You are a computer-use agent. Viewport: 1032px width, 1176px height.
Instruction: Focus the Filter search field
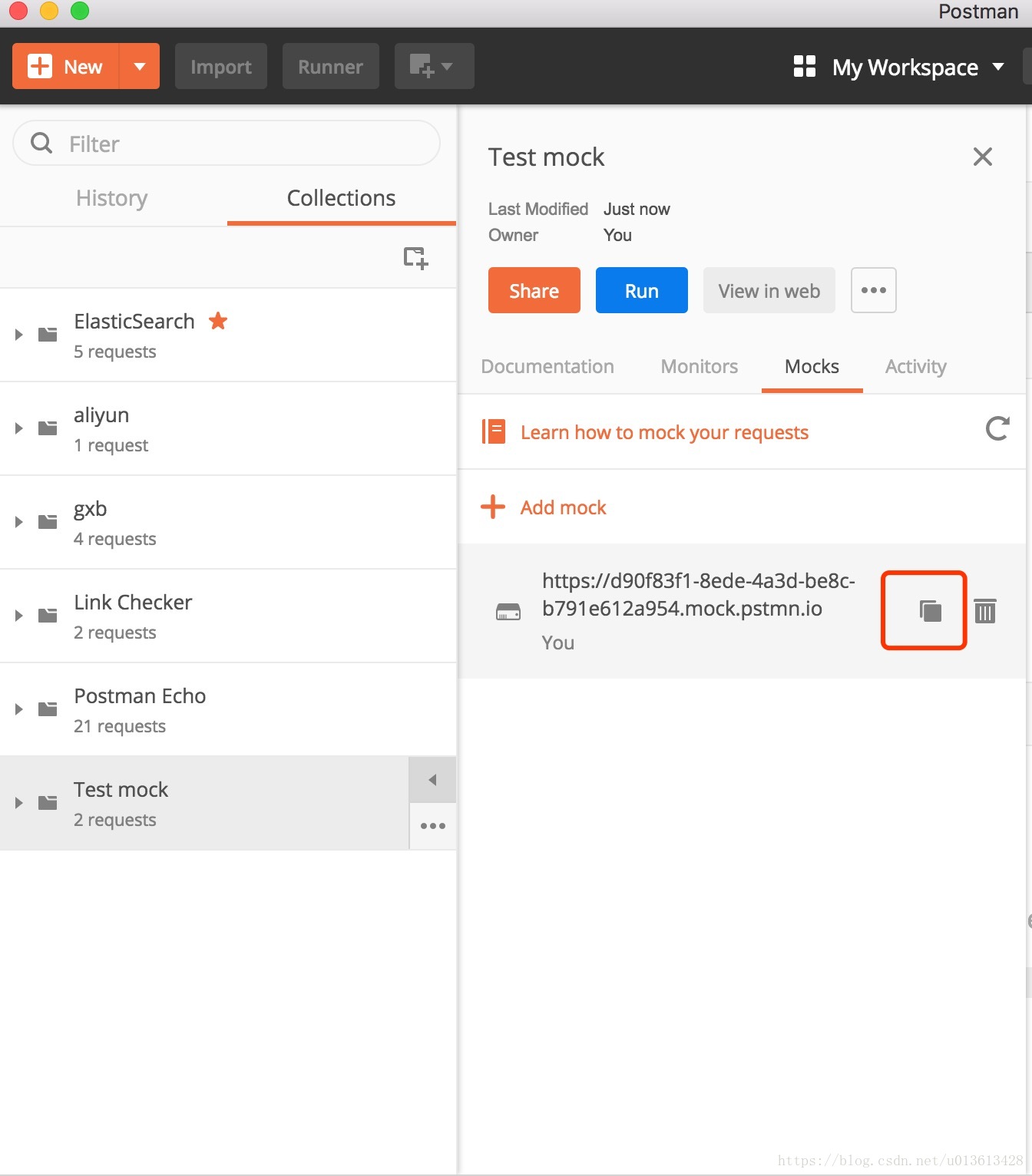pyautogui.click(x=227, y=143)
